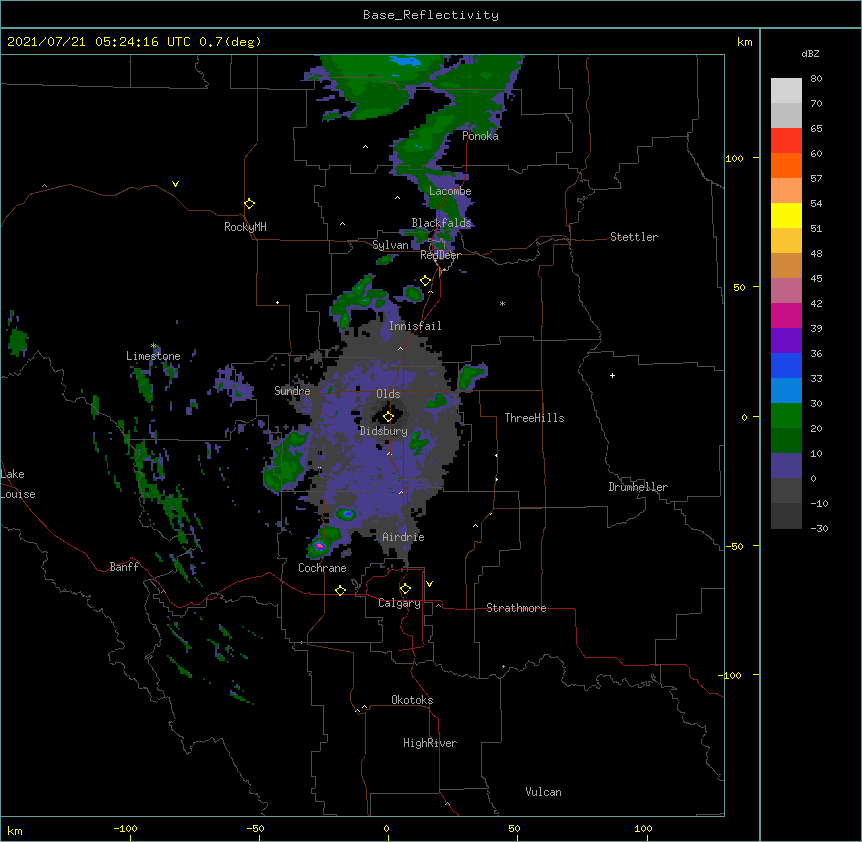Click the Vulcan label

543,792
